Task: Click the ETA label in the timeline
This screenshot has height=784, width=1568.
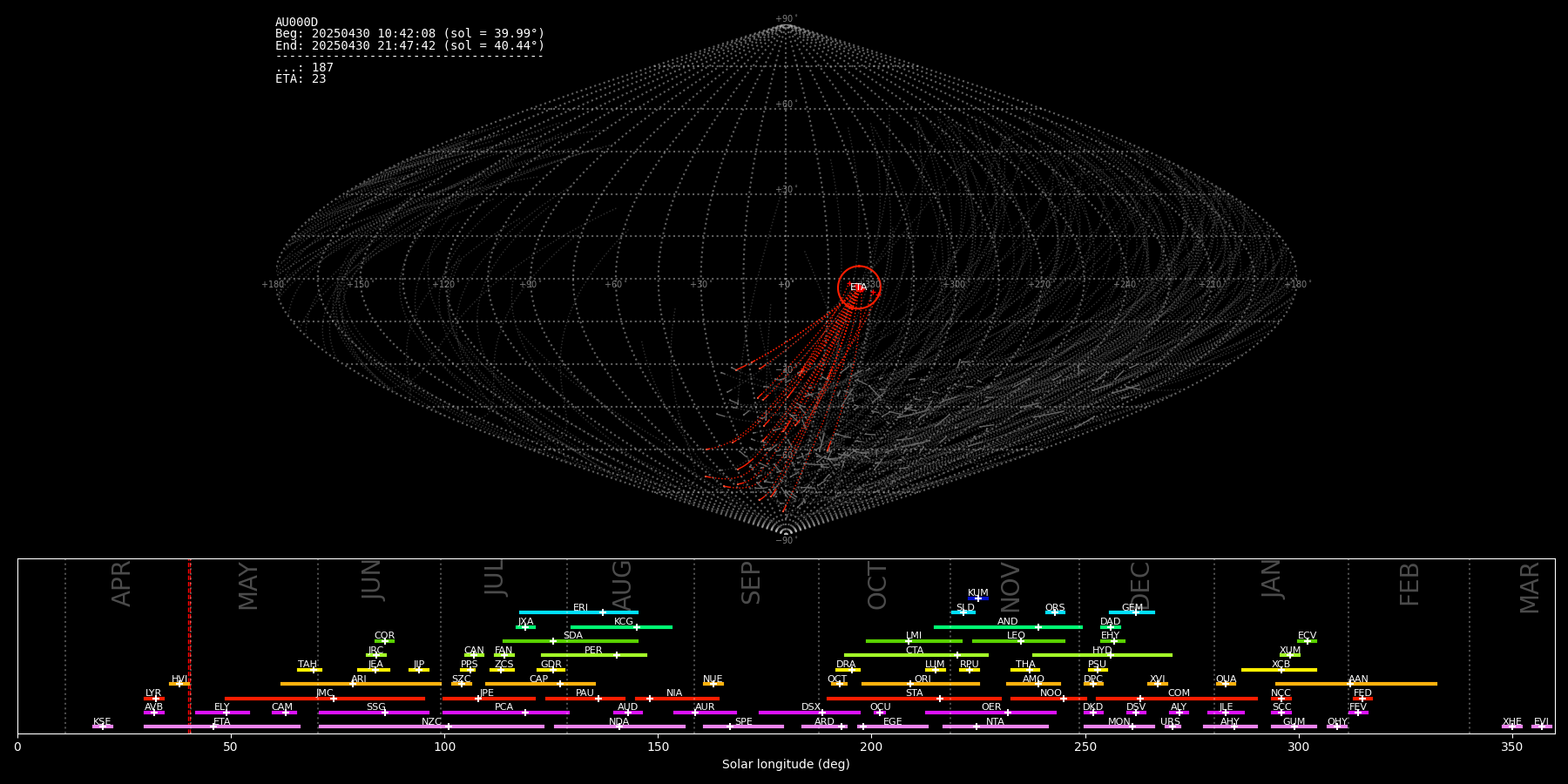Action: pyautogui.click(x=222, y=722)
